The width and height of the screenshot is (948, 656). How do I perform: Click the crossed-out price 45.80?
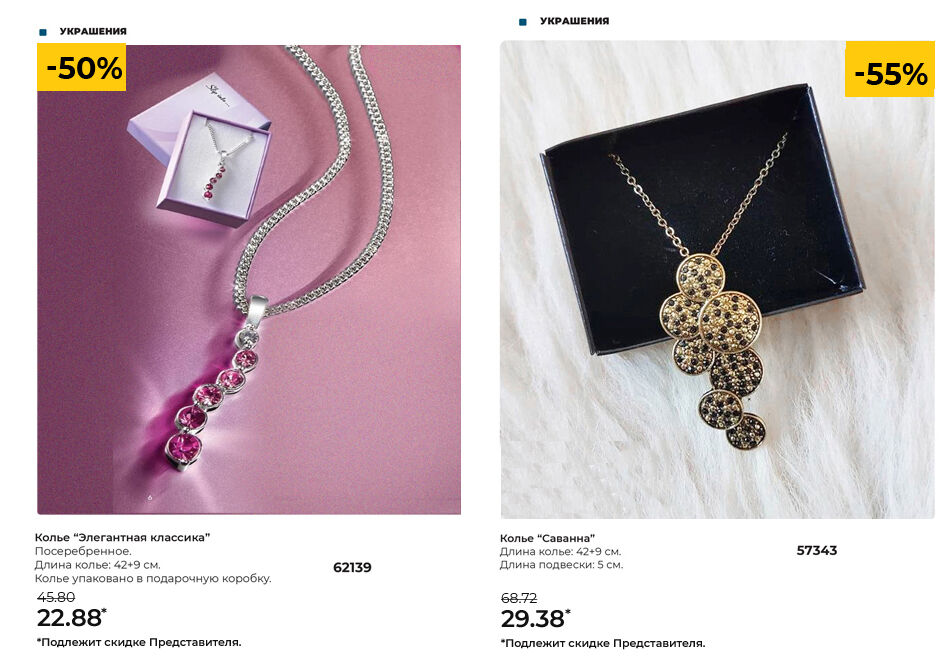pos(56,597)
